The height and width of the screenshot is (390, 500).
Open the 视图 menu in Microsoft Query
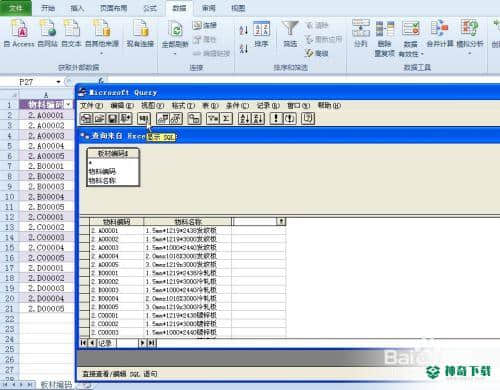tap(153, 106)
